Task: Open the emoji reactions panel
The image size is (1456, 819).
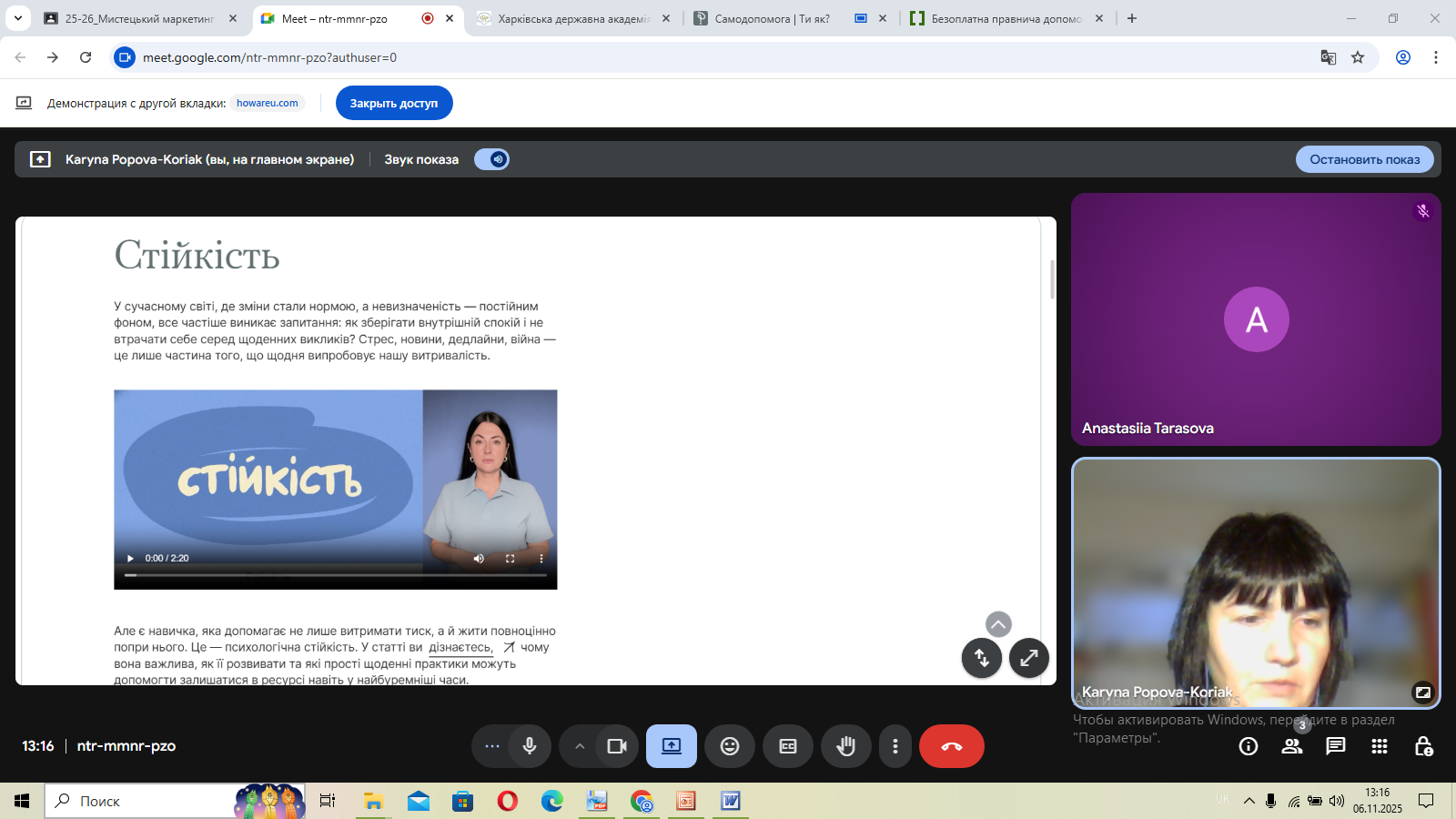Action: point(730,746)
